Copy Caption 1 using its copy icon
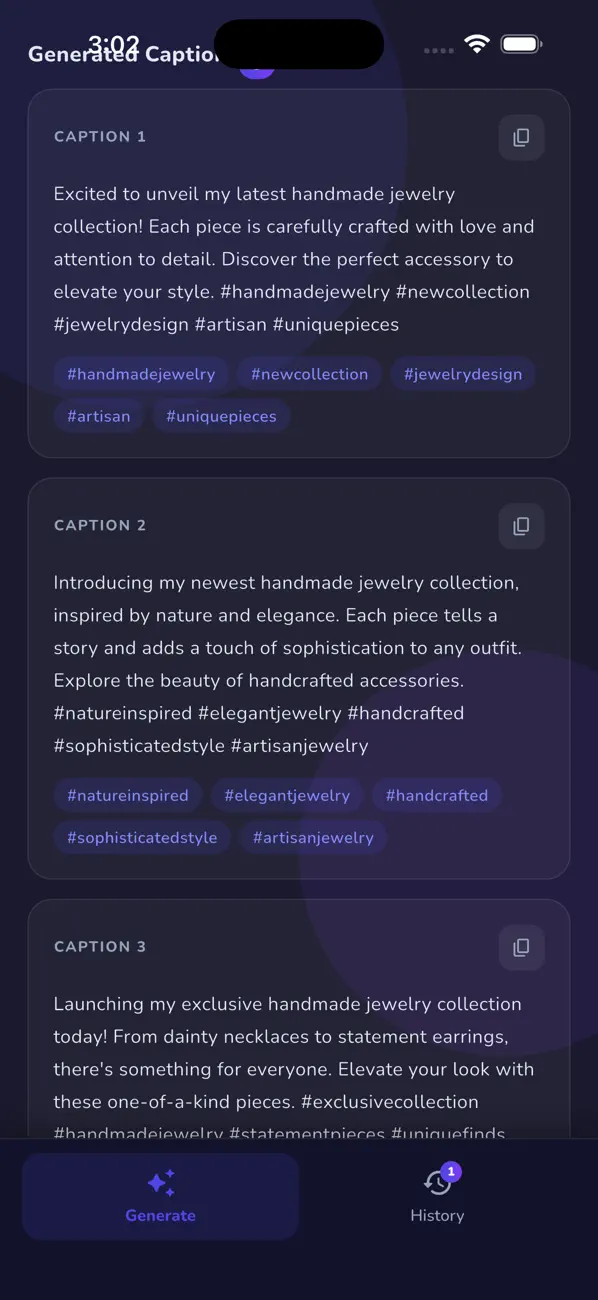598x1300 pixels. 521,137
